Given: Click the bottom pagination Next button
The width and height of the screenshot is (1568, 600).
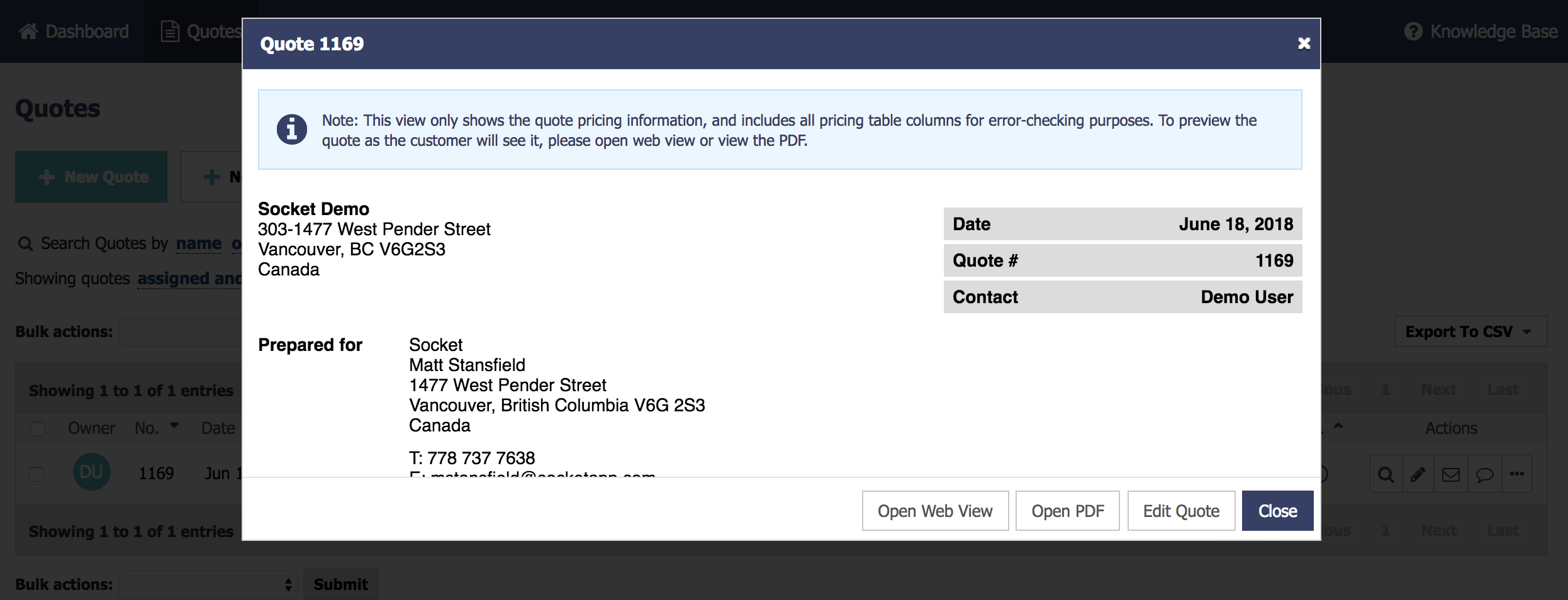Looking at the screenshot, I should (x=1439, y=531).
